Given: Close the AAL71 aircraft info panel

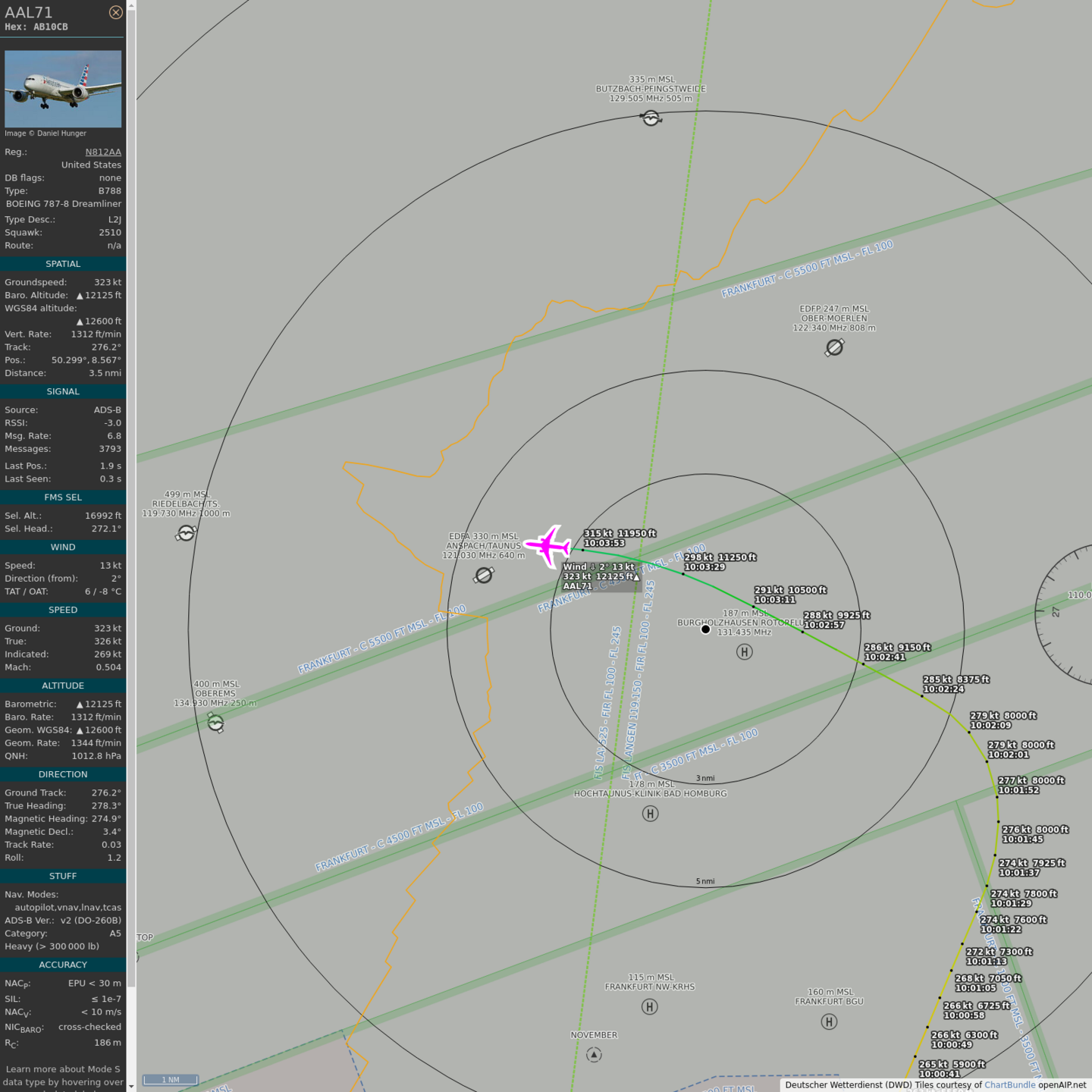Looking at the screenshot, I should (115, 12).
